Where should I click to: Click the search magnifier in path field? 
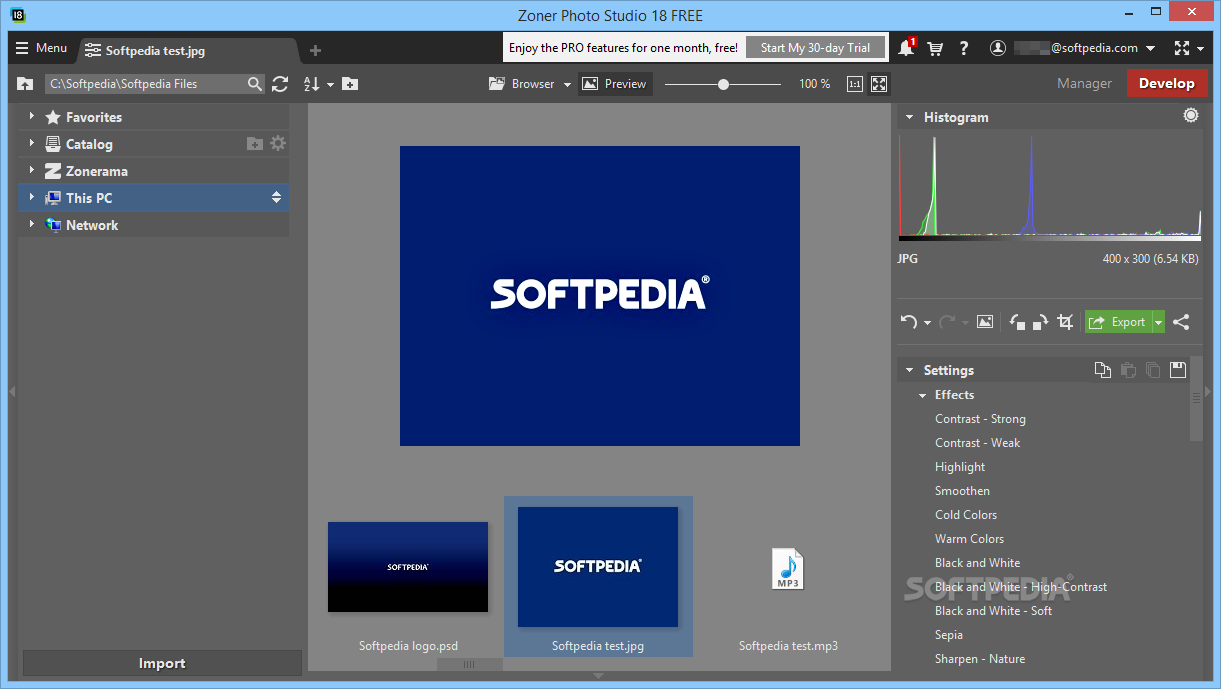[x=255, y=84]
